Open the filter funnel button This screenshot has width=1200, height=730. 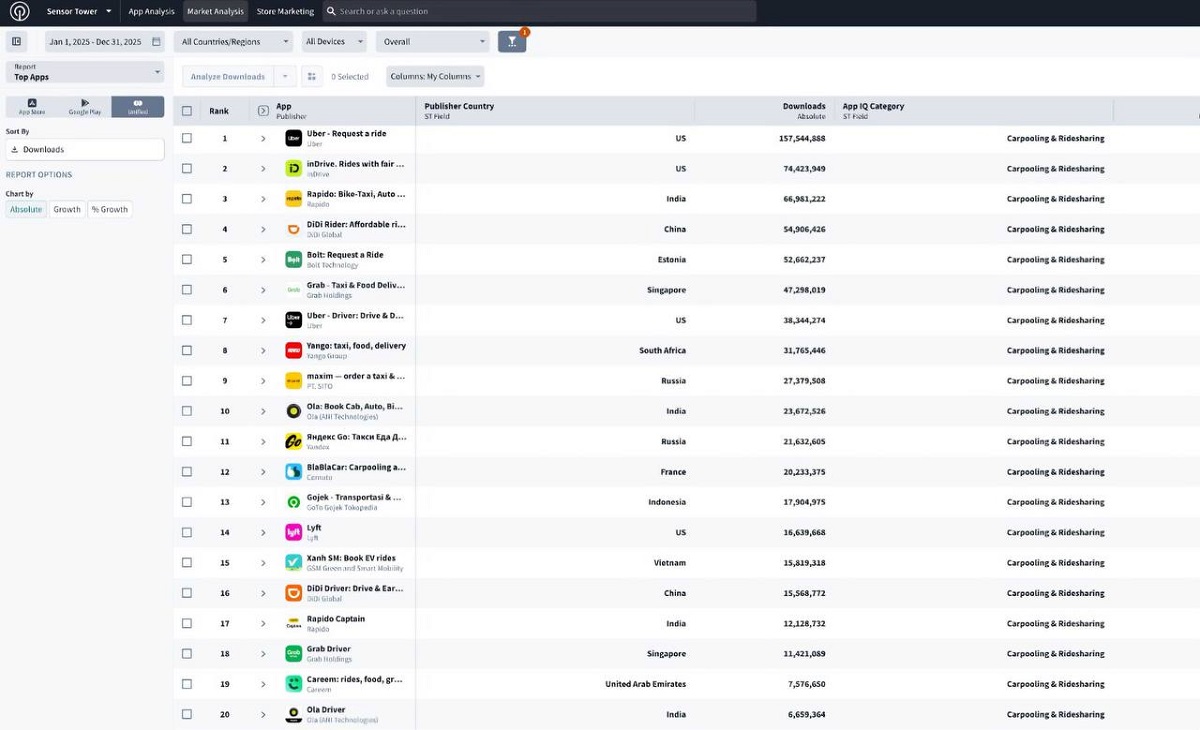511,42
